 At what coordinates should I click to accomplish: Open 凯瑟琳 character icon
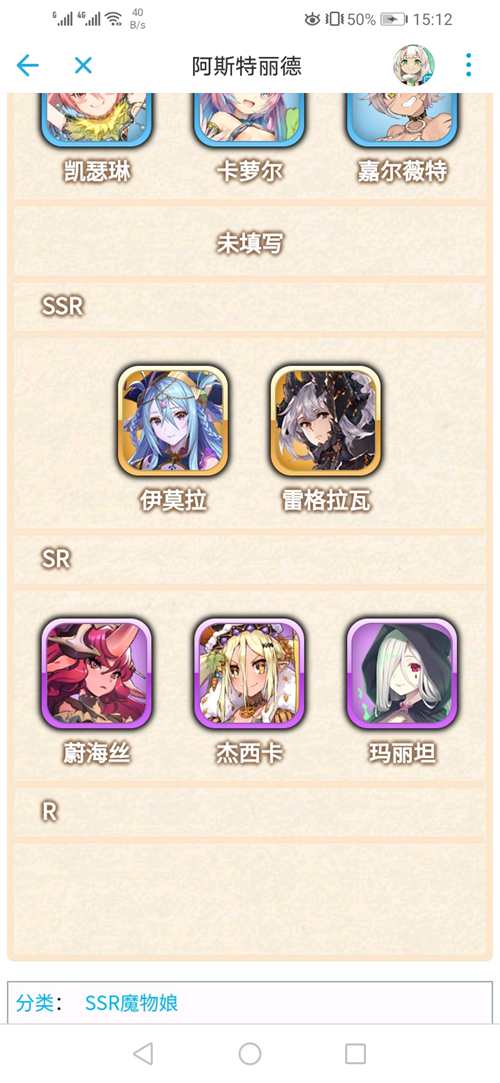pos(97,120)
